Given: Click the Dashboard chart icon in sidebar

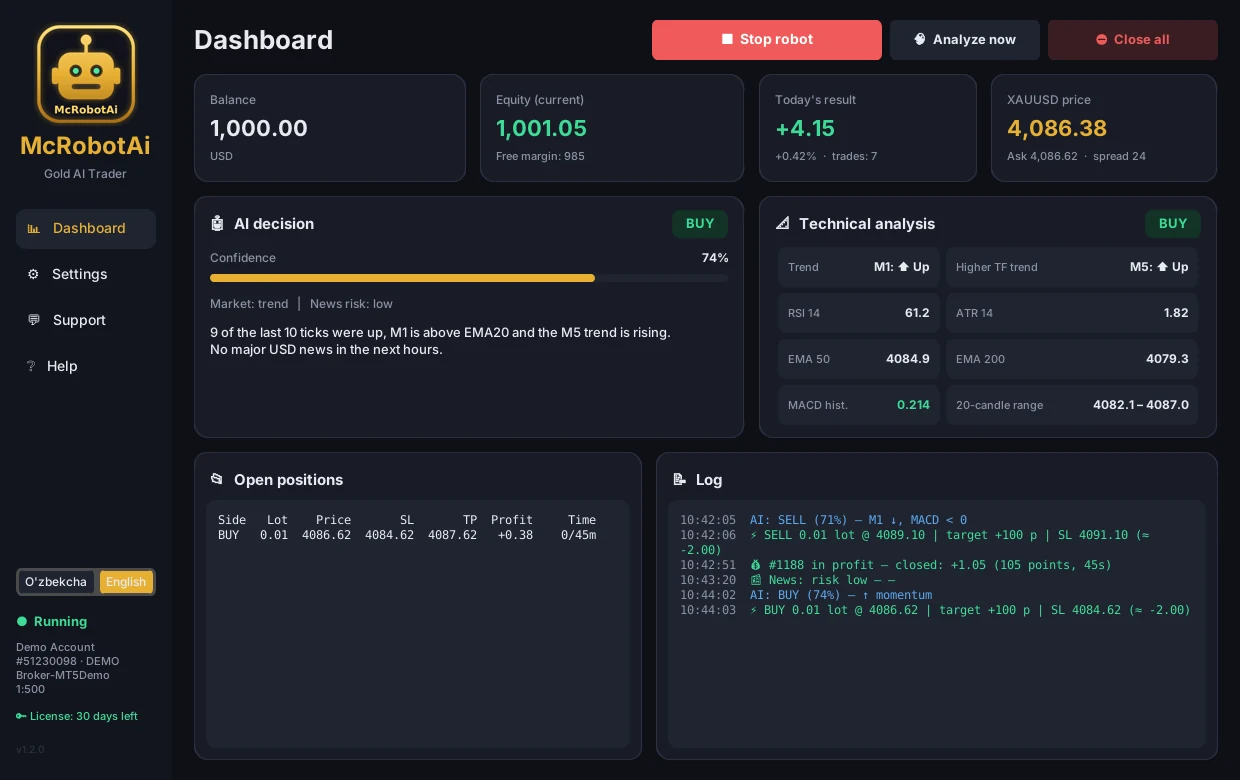Looking at the screenshot, I should click(x=33, y=228).
